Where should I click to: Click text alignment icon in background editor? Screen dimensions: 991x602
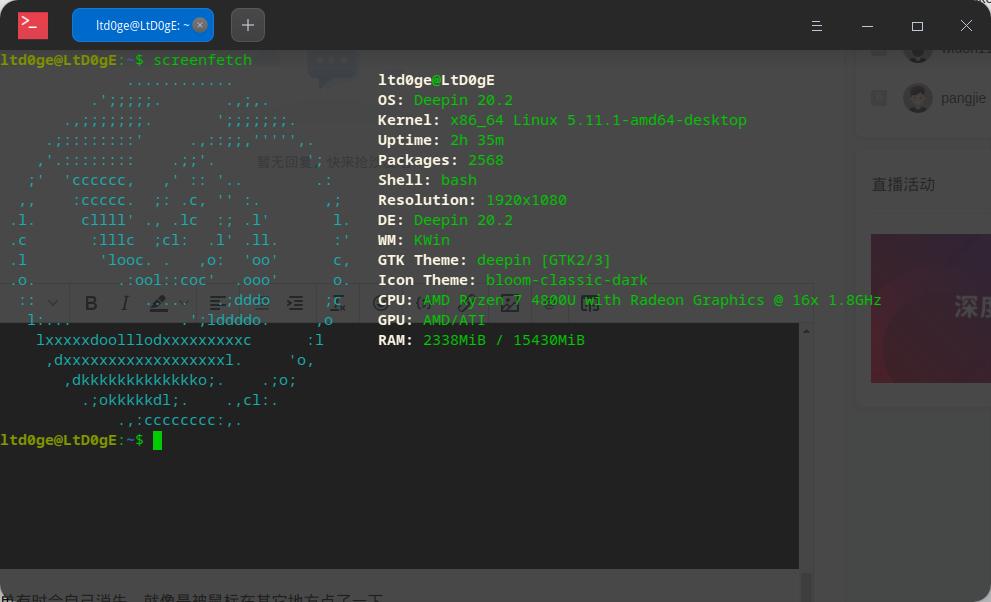pyautogui.click(x=217, y=303)
